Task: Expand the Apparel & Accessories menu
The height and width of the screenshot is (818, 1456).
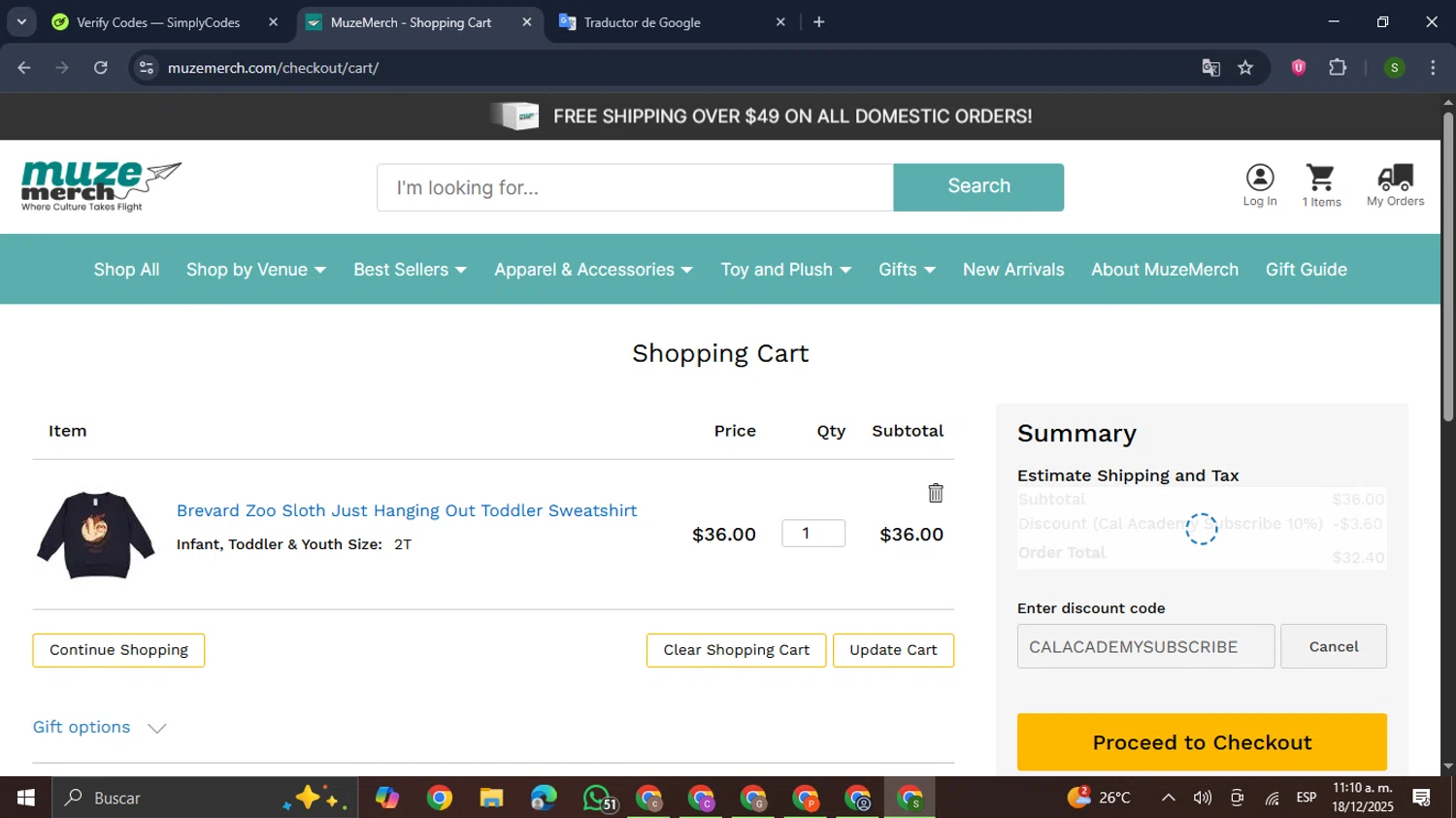Action: (x=593, y=270)
